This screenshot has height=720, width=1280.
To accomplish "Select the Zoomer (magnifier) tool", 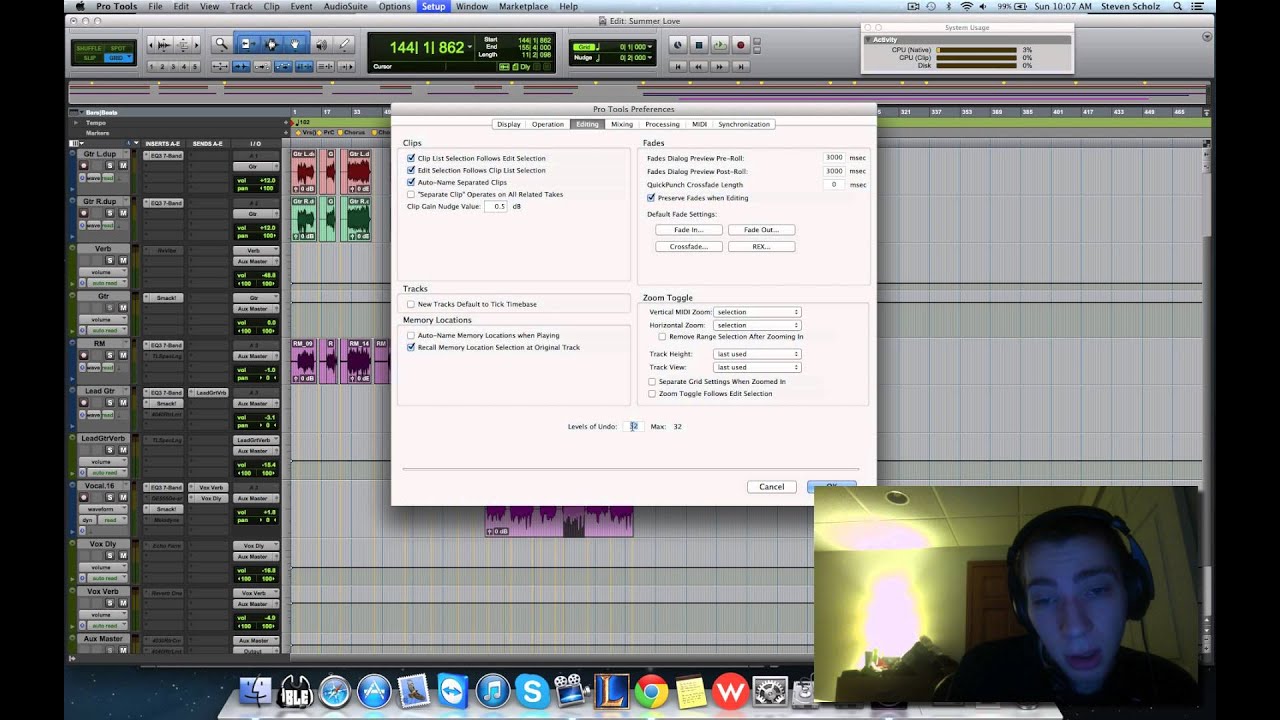I will pyautogui.click(x=222, y=44).
